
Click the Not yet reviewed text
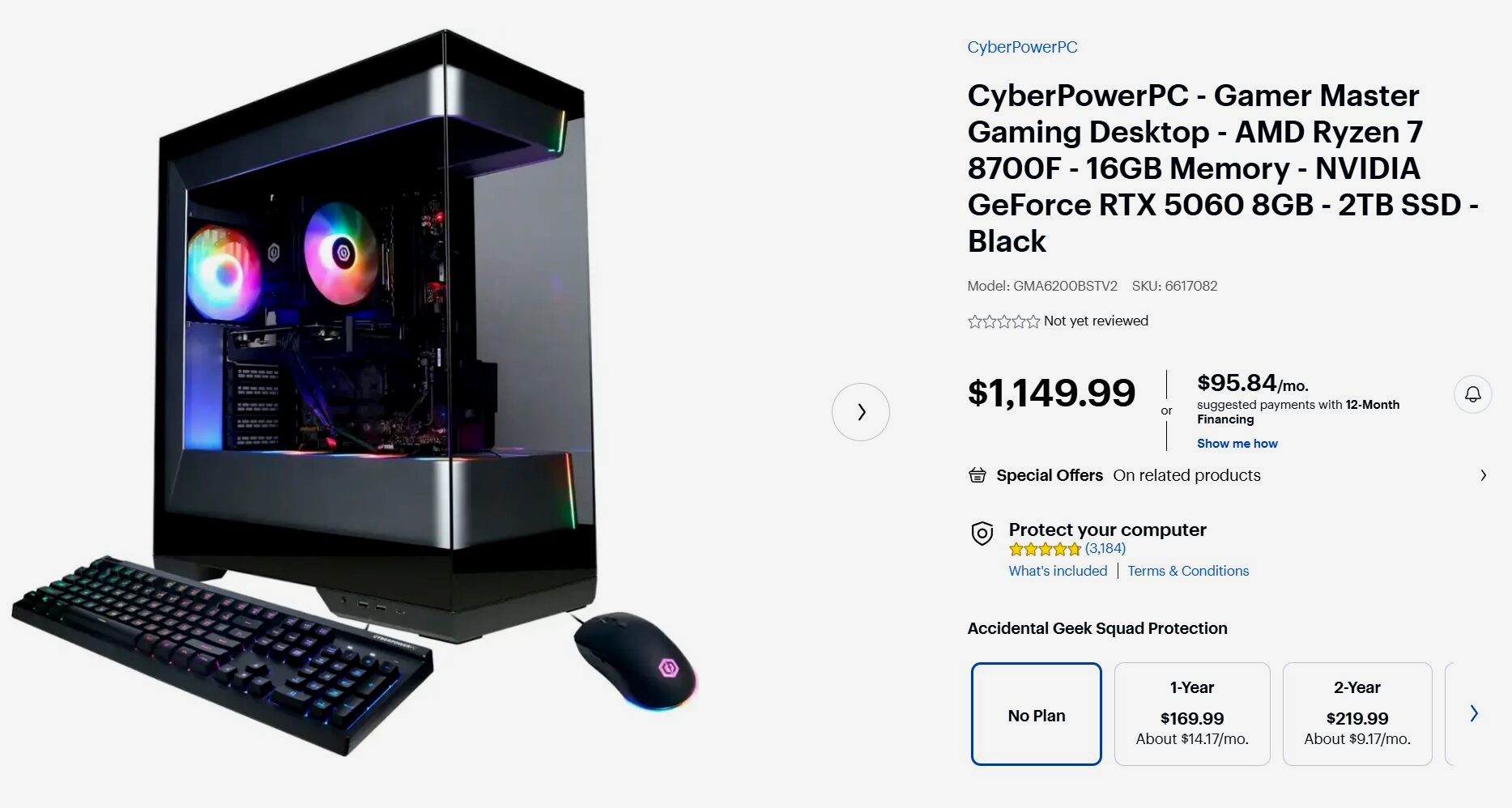click(x=1096, y=321)
